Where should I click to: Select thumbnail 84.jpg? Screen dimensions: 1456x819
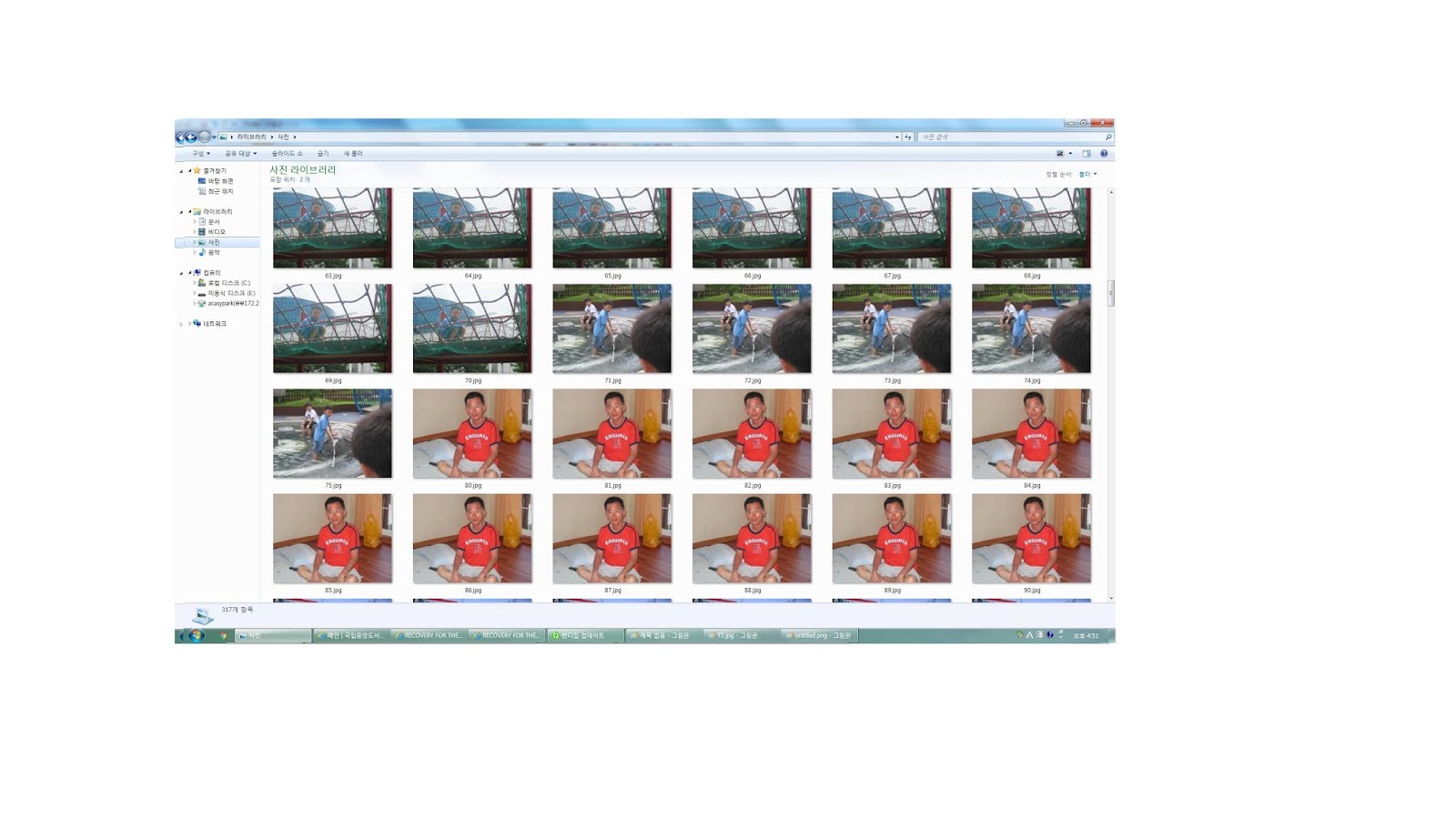1031,433
